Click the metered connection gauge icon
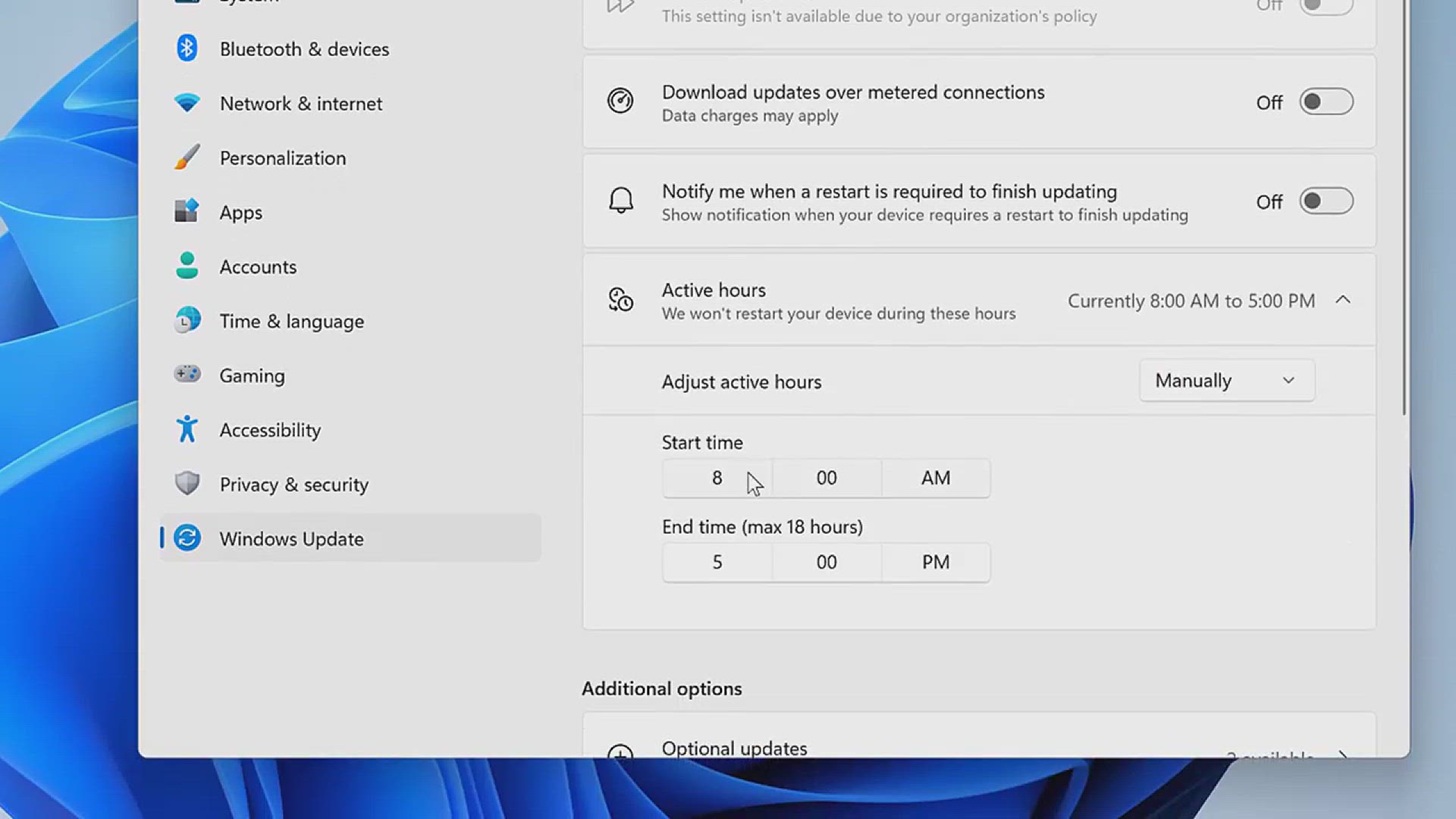Screen dimensions: 1456x819 pos(620,101)
